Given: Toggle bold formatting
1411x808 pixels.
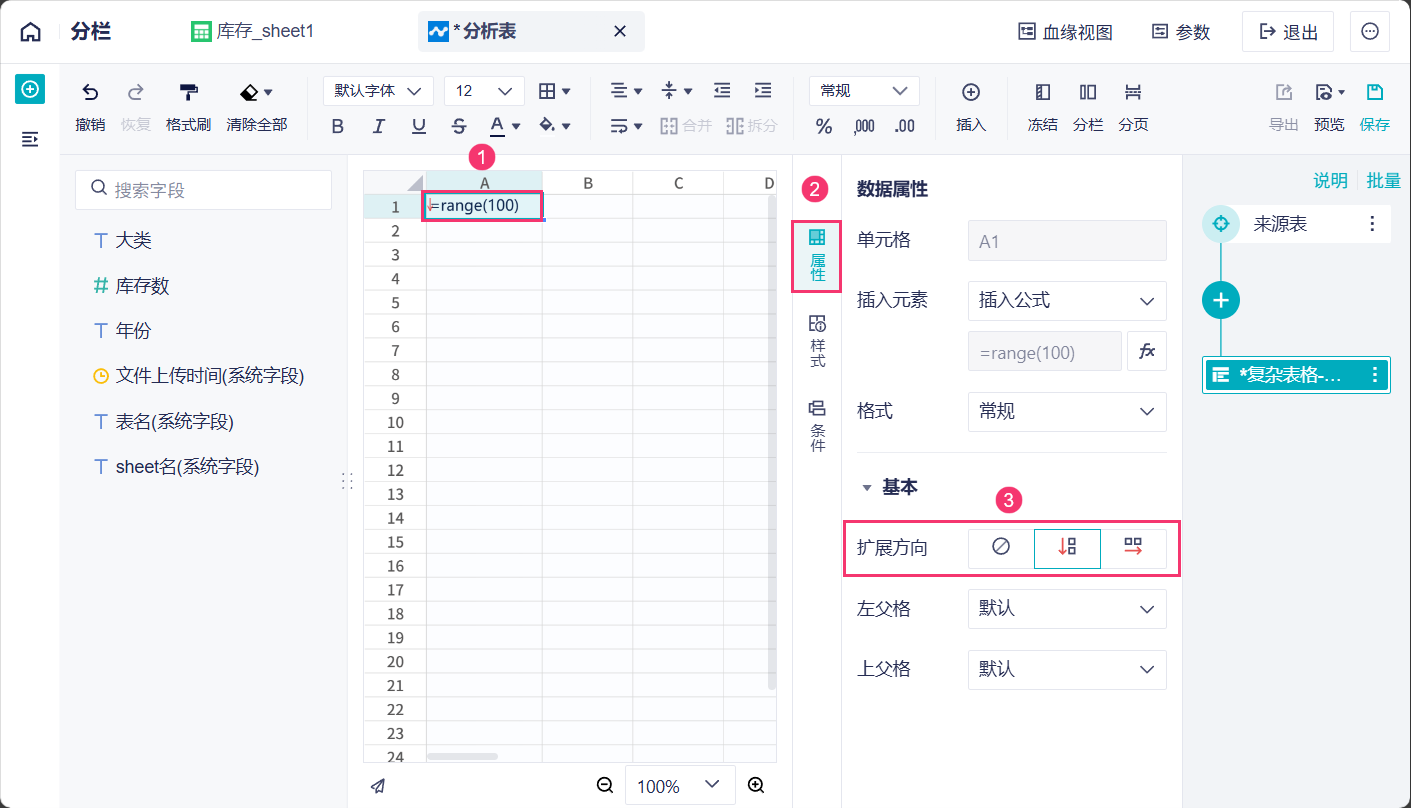Looking at the screenshot, I should [337, 126].
